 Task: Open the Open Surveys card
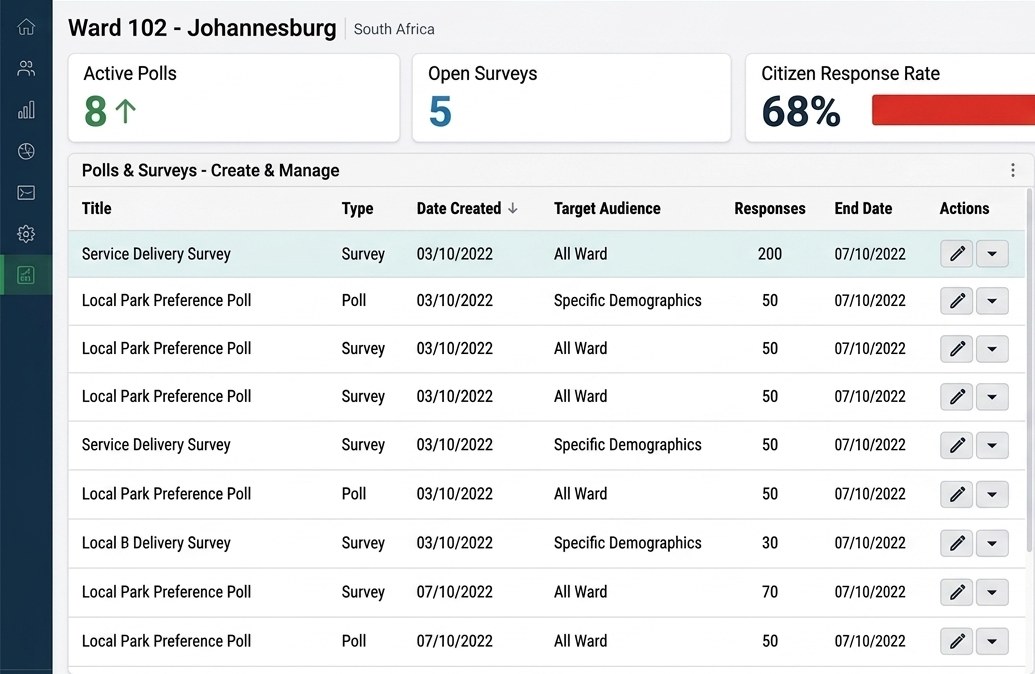pyautogui.click(x=571, y=98)
